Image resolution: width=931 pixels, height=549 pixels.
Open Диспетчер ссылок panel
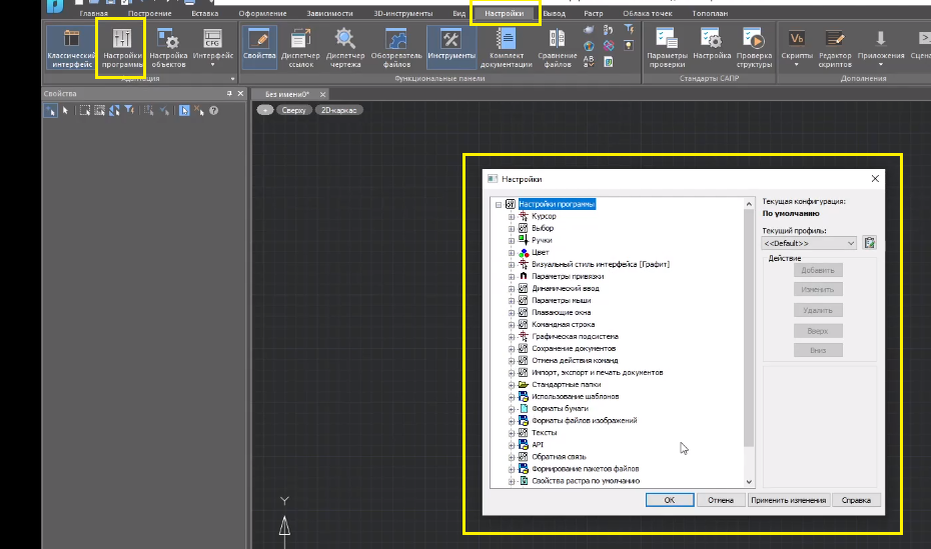tap(300, 47)
